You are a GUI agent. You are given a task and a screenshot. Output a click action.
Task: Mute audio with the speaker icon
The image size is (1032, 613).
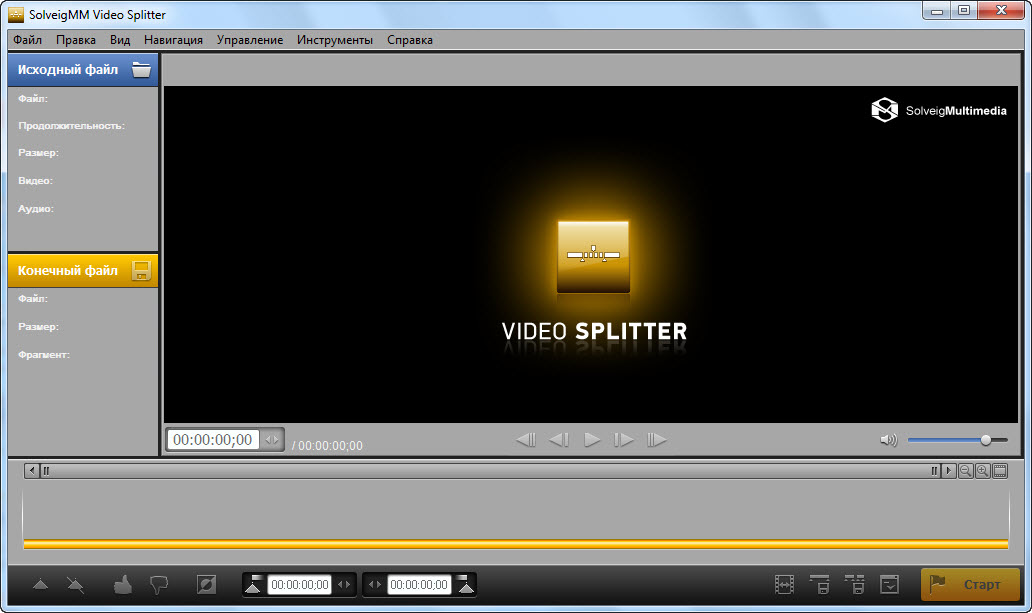point(889,440)
